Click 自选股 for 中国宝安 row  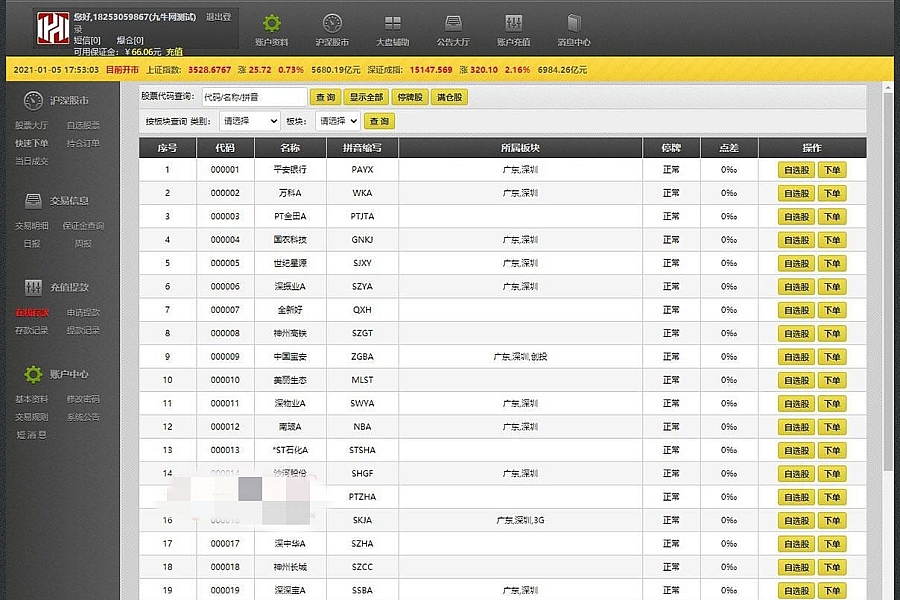pyautogui.click(x=796, y=357)
